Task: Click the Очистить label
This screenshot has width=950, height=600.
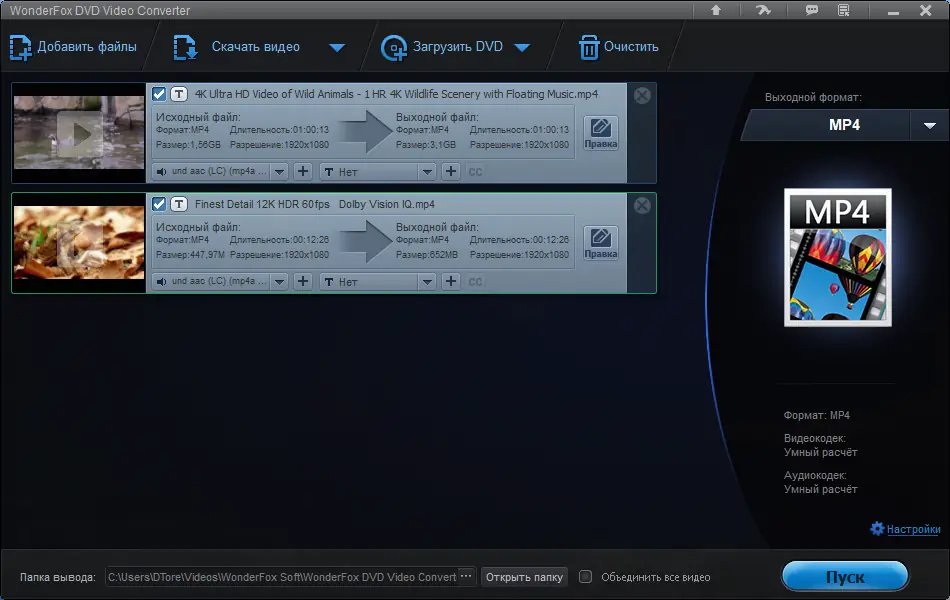Action: 631,47
